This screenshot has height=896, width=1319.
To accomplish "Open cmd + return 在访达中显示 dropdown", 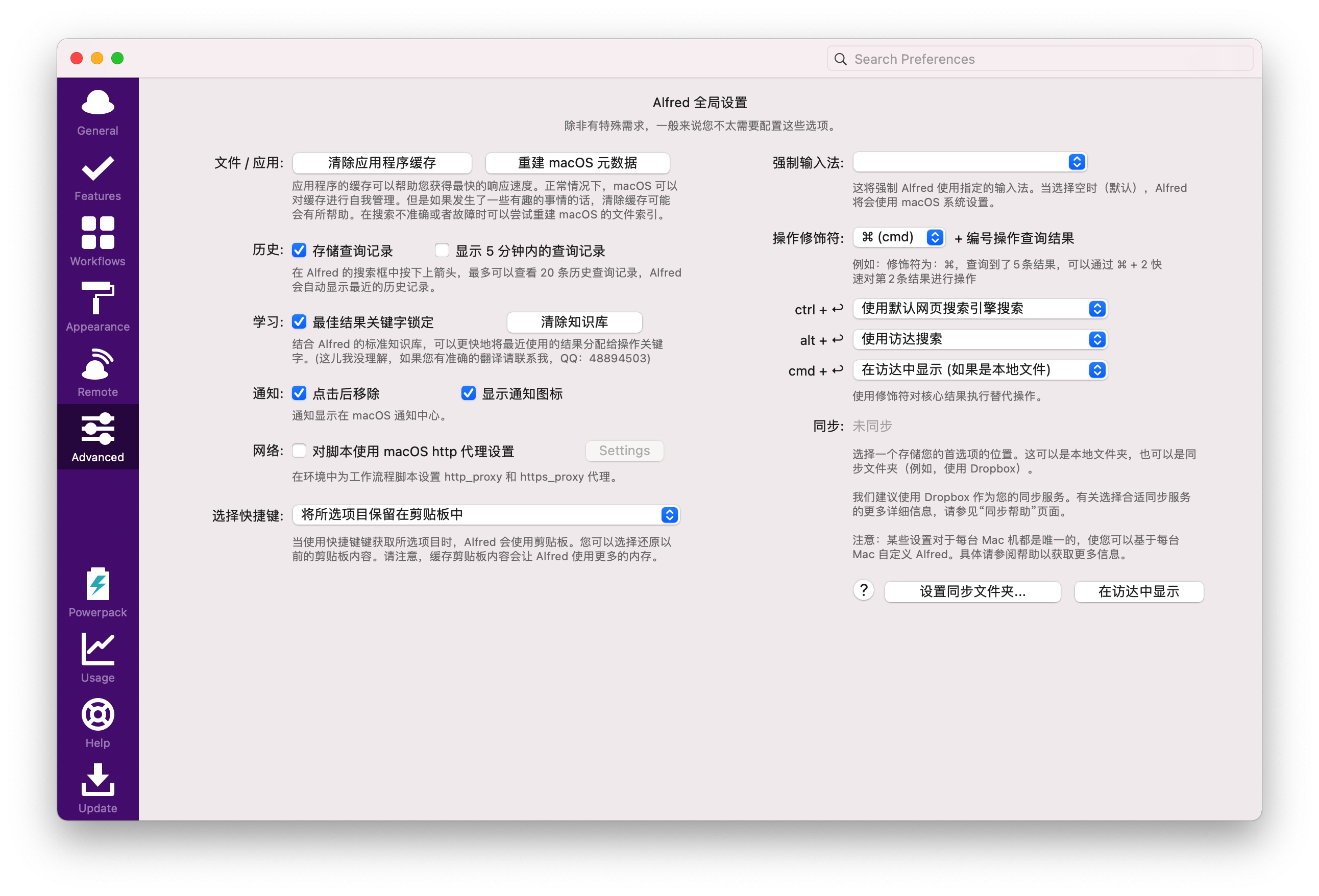I will tap(980, 370).
